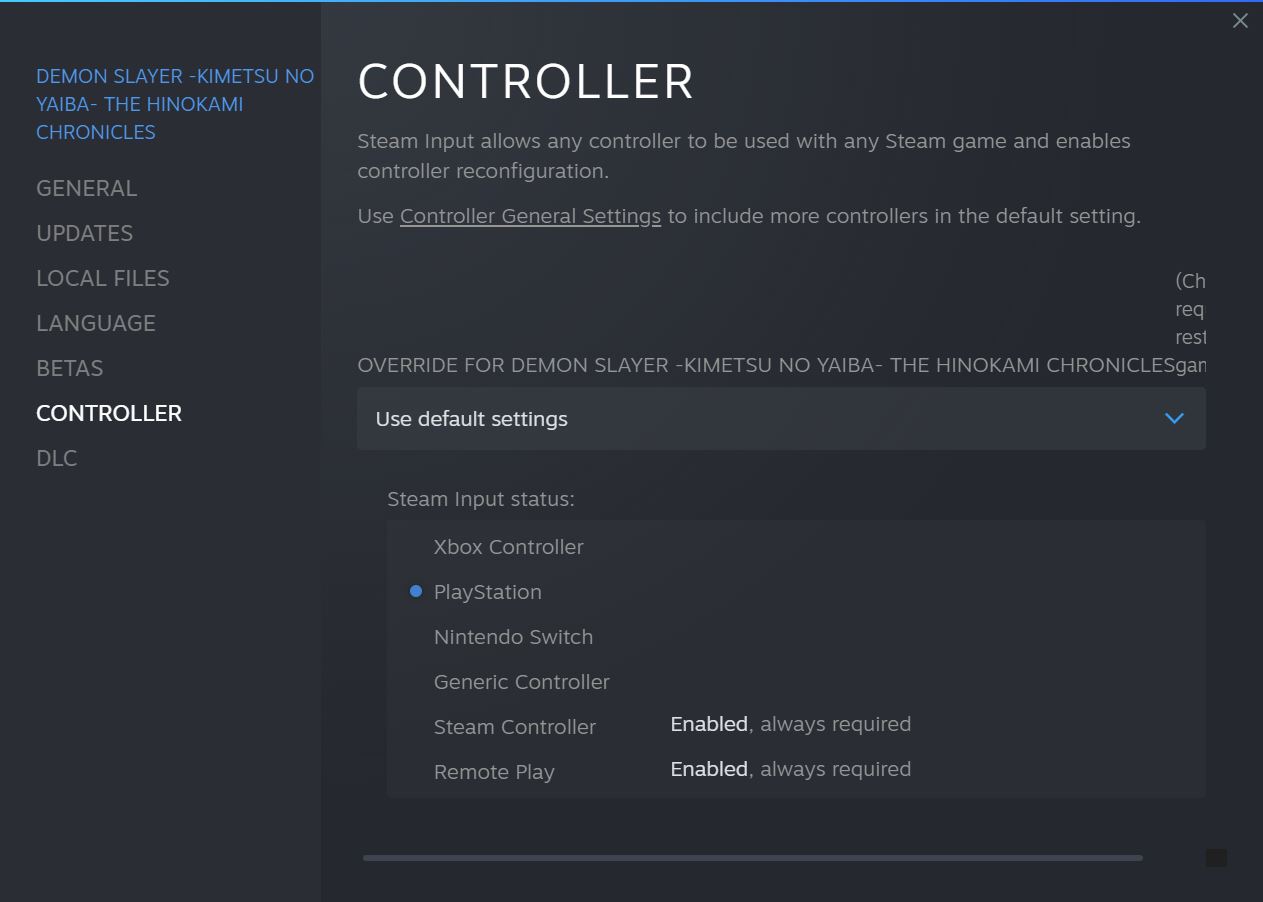This screenshot has width=1263, height=902.
Task: Choose the Generic Controller status entry
Action: (x=521, y=682)
